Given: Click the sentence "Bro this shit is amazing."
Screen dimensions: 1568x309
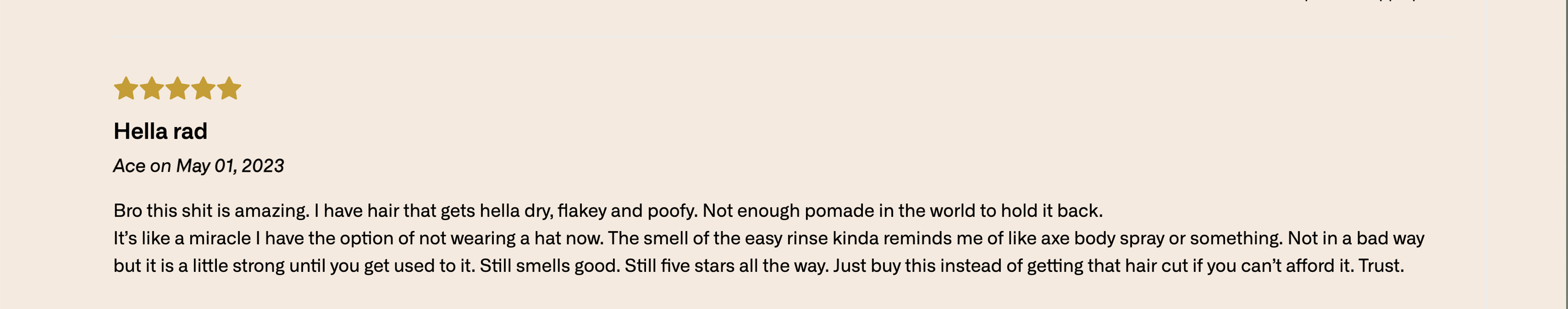Looking at the screenshot, I should click(x=211, y=211).
